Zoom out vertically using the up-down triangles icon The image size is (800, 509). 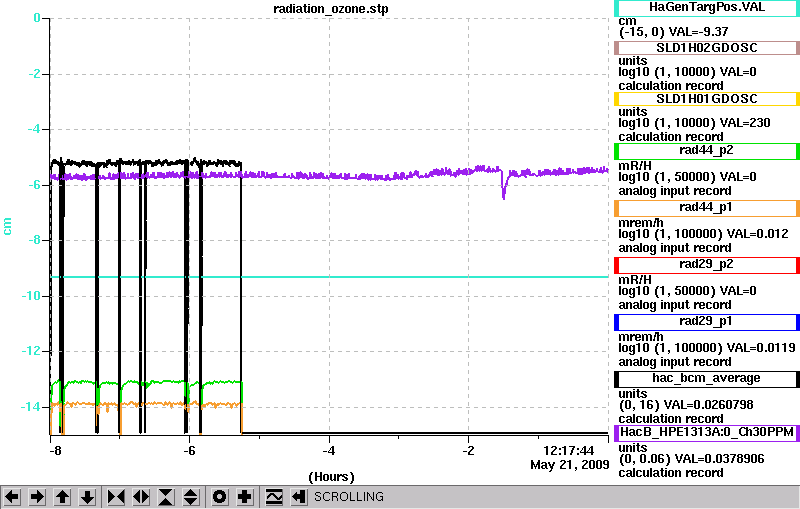coord(191,497)
